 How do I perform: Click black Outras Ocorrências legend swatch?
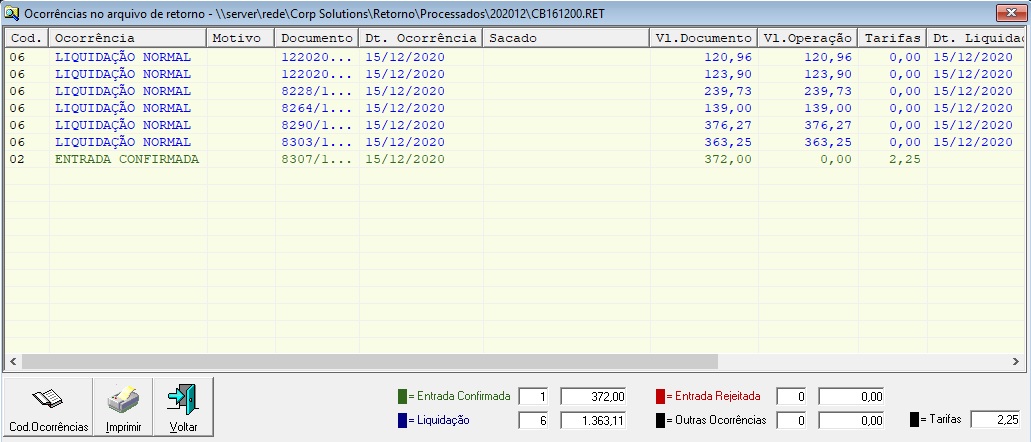point(661,421)
